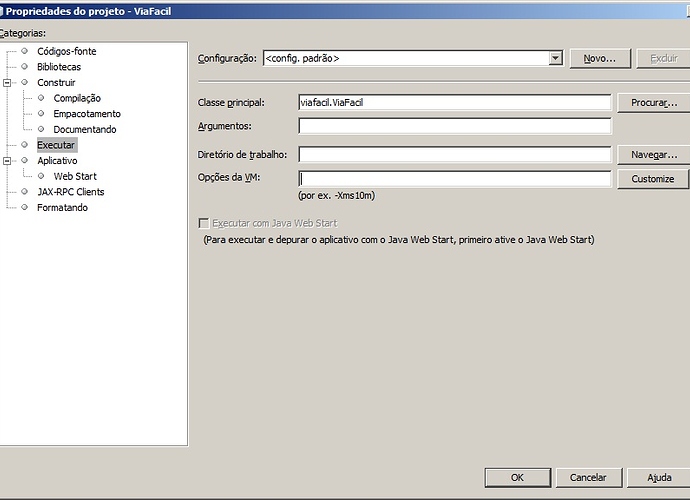Select the Códigos-fonte category

pyautogui.click(x=66, y=51)
